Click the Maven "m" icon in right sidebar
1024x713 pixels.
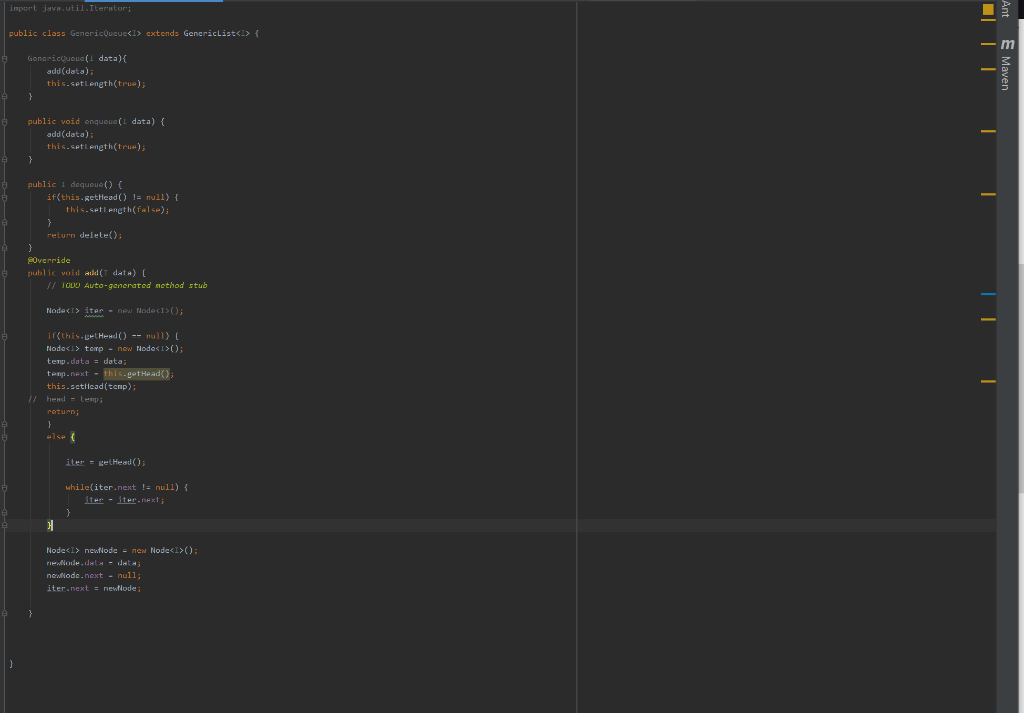pyautogui.click(x=1008, y=44)
